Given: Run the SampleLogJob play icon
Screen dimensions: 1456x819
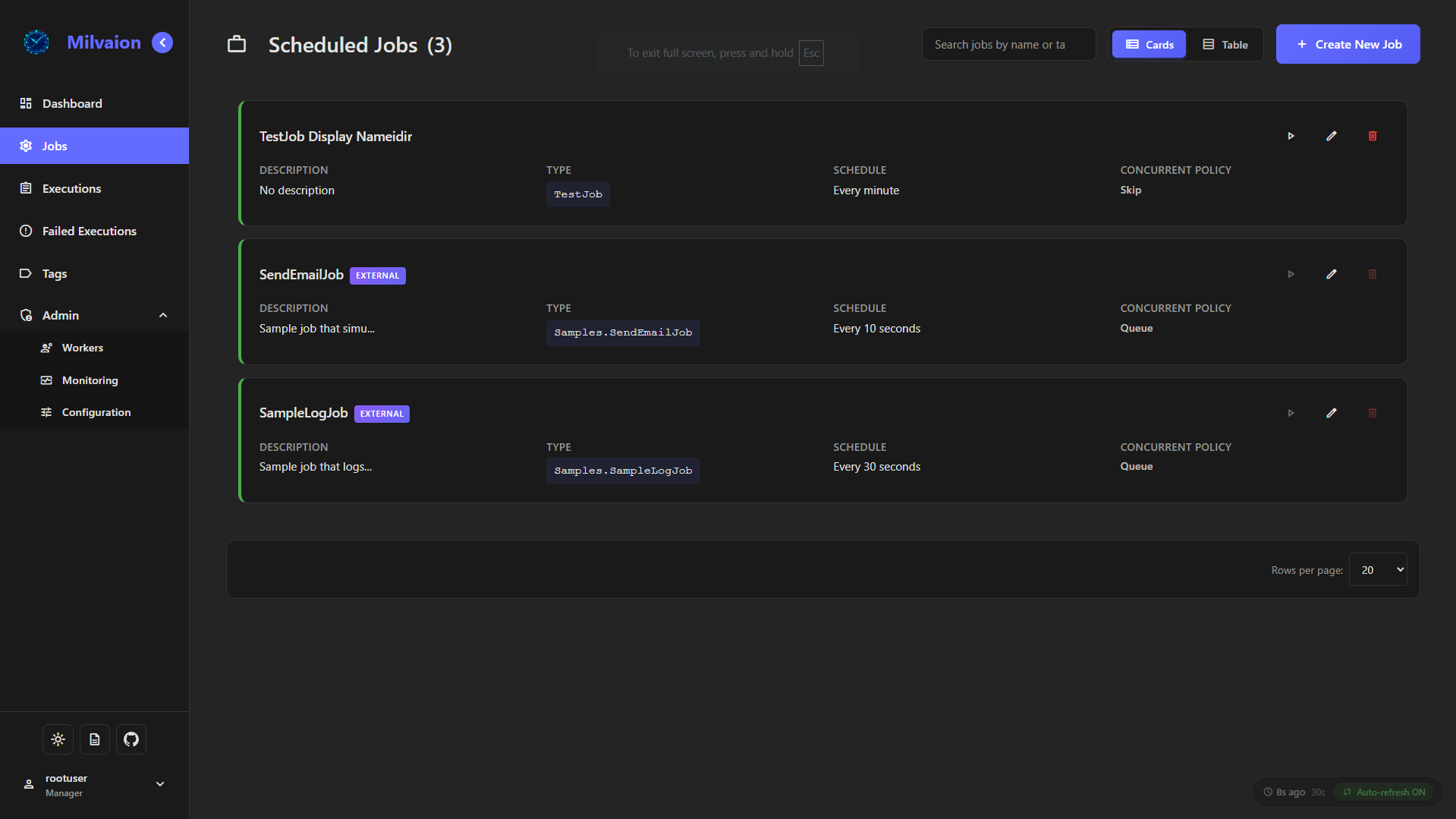Looking at the screenshot, I should [x=1291, y=413].
